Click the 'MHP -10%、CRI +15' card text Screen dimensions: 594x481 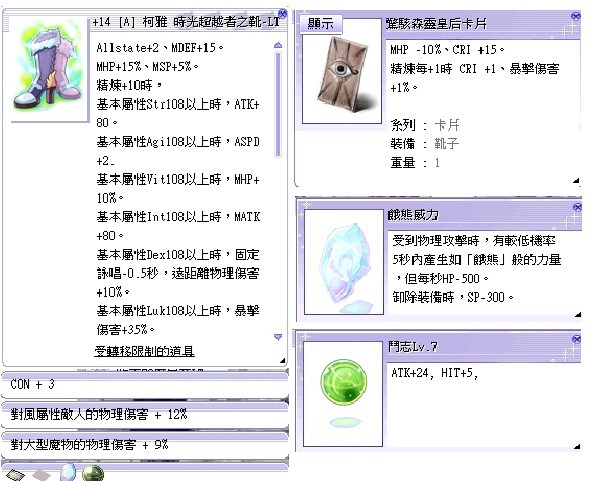[x=447, y=50]
